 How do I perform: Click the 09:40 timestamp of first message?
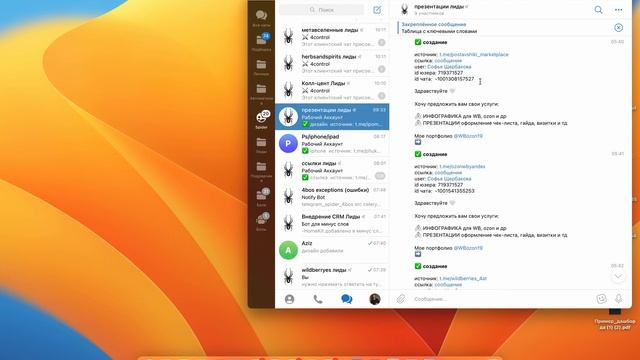(617, 42)
